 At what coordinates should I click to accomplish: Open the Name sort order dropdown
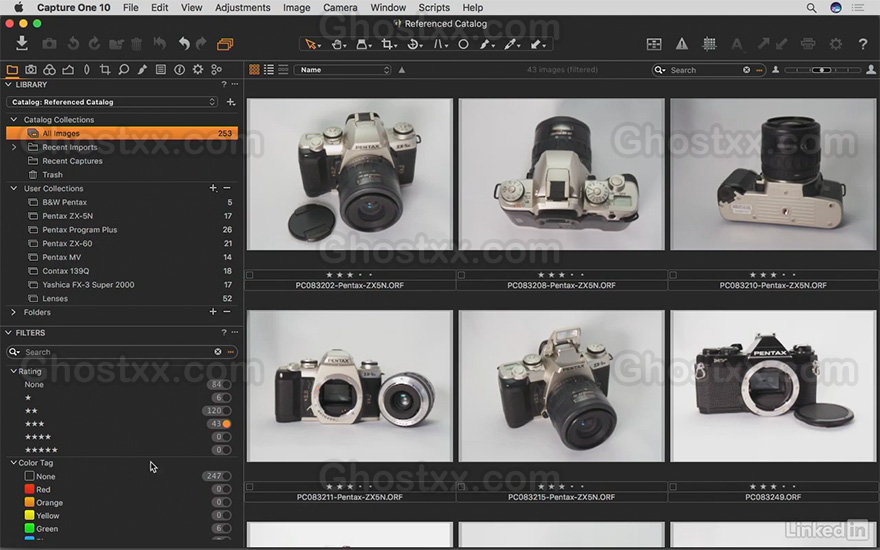(342, 70)
